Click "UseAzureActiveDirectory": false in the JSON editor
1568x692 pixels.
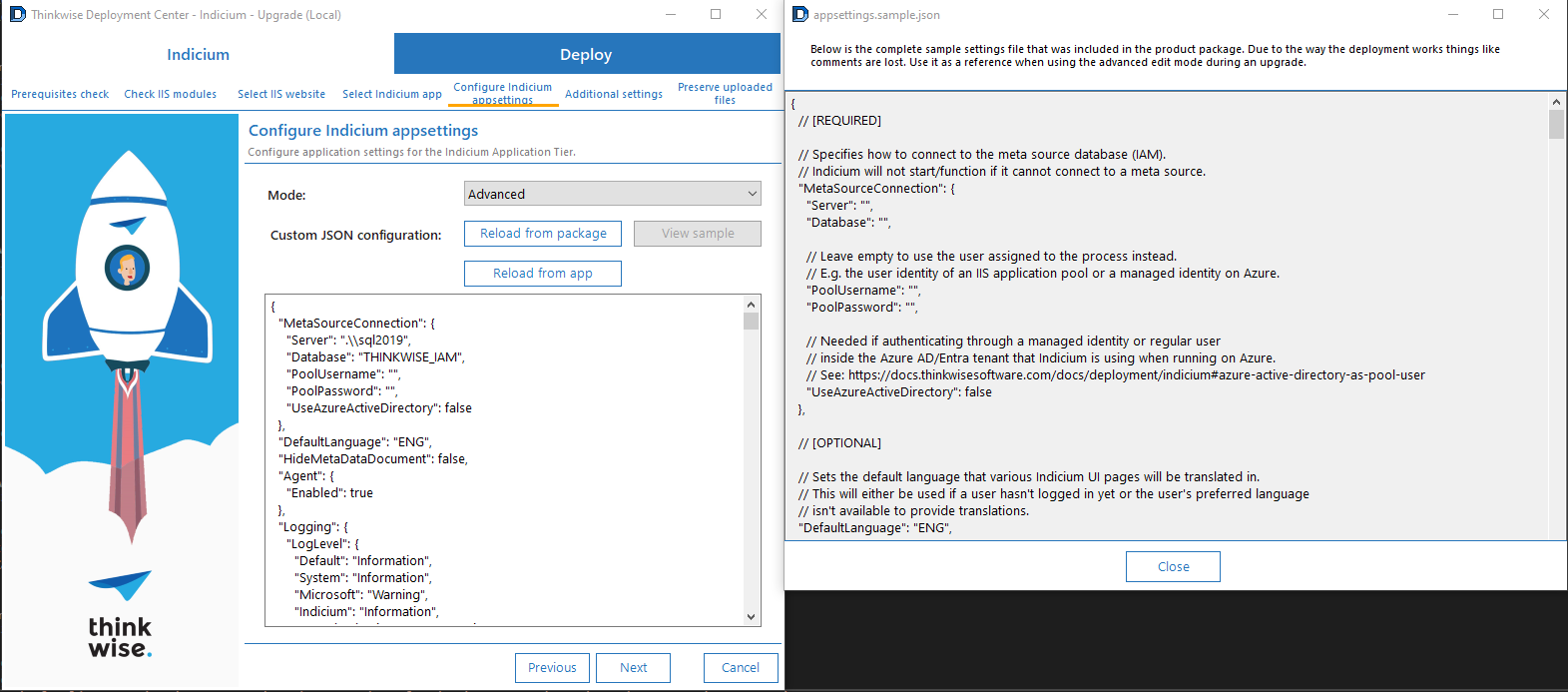coord(379,408)
